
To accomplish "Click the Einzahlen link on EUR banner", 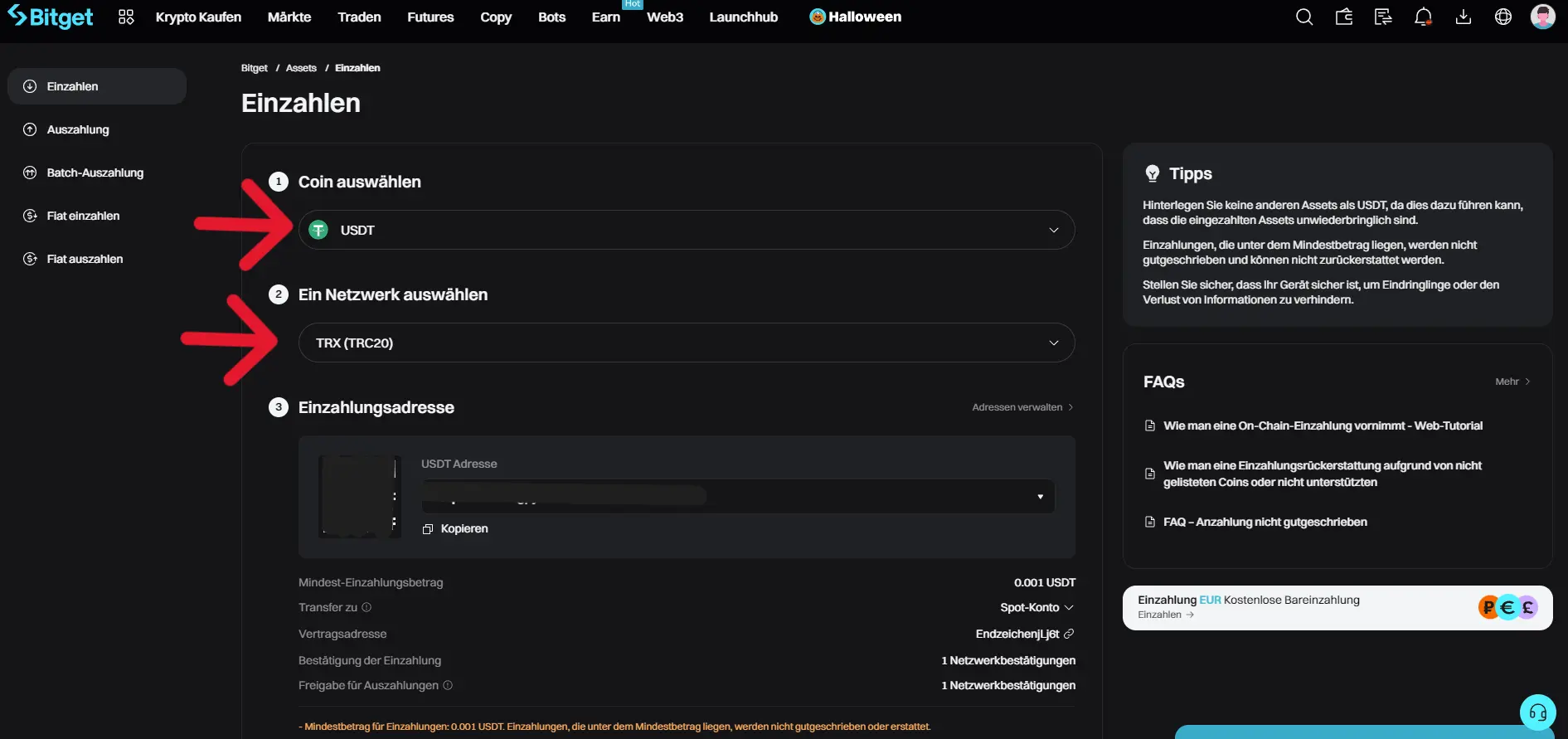I will (1166, 615).
